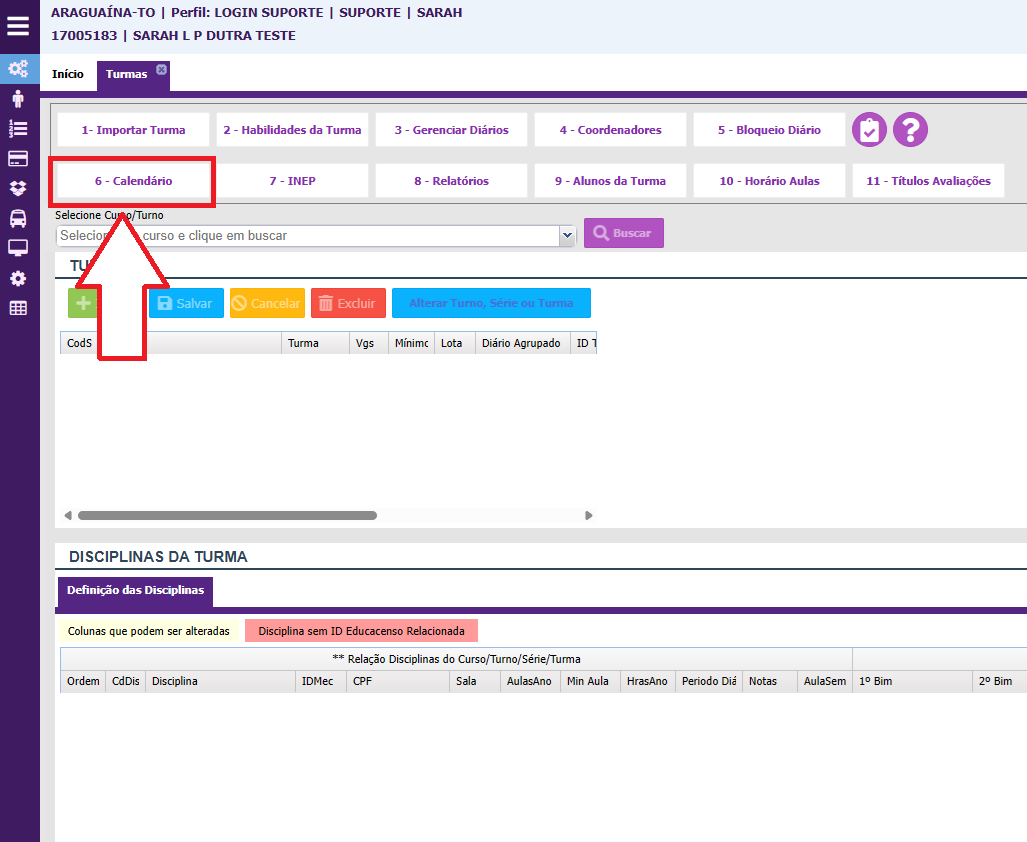Select the Definição das Disciplinas tab

point(135,591)
